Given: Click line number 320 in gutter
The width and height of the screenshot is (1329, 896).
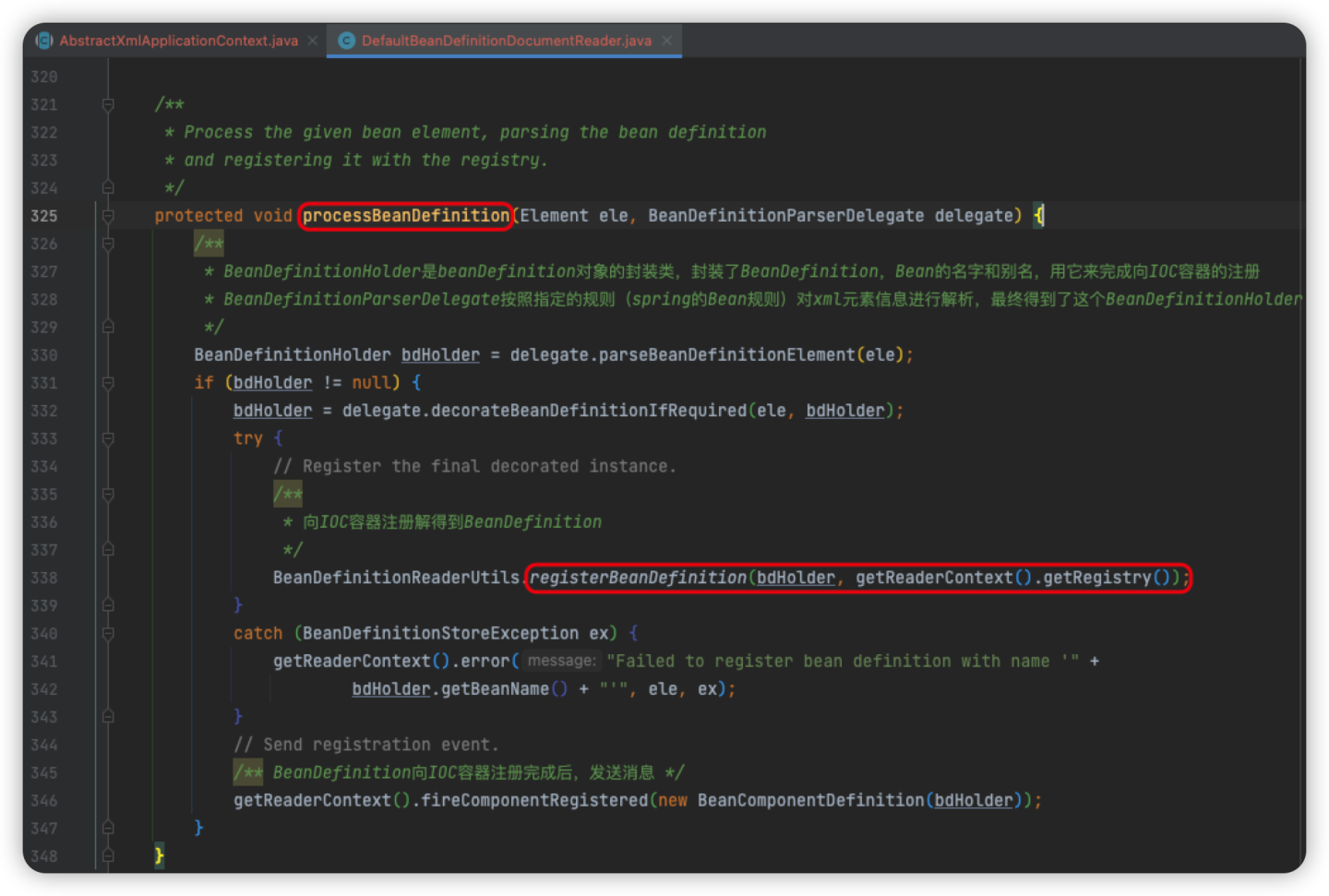Looking at the screenshot, I should 44,77.
